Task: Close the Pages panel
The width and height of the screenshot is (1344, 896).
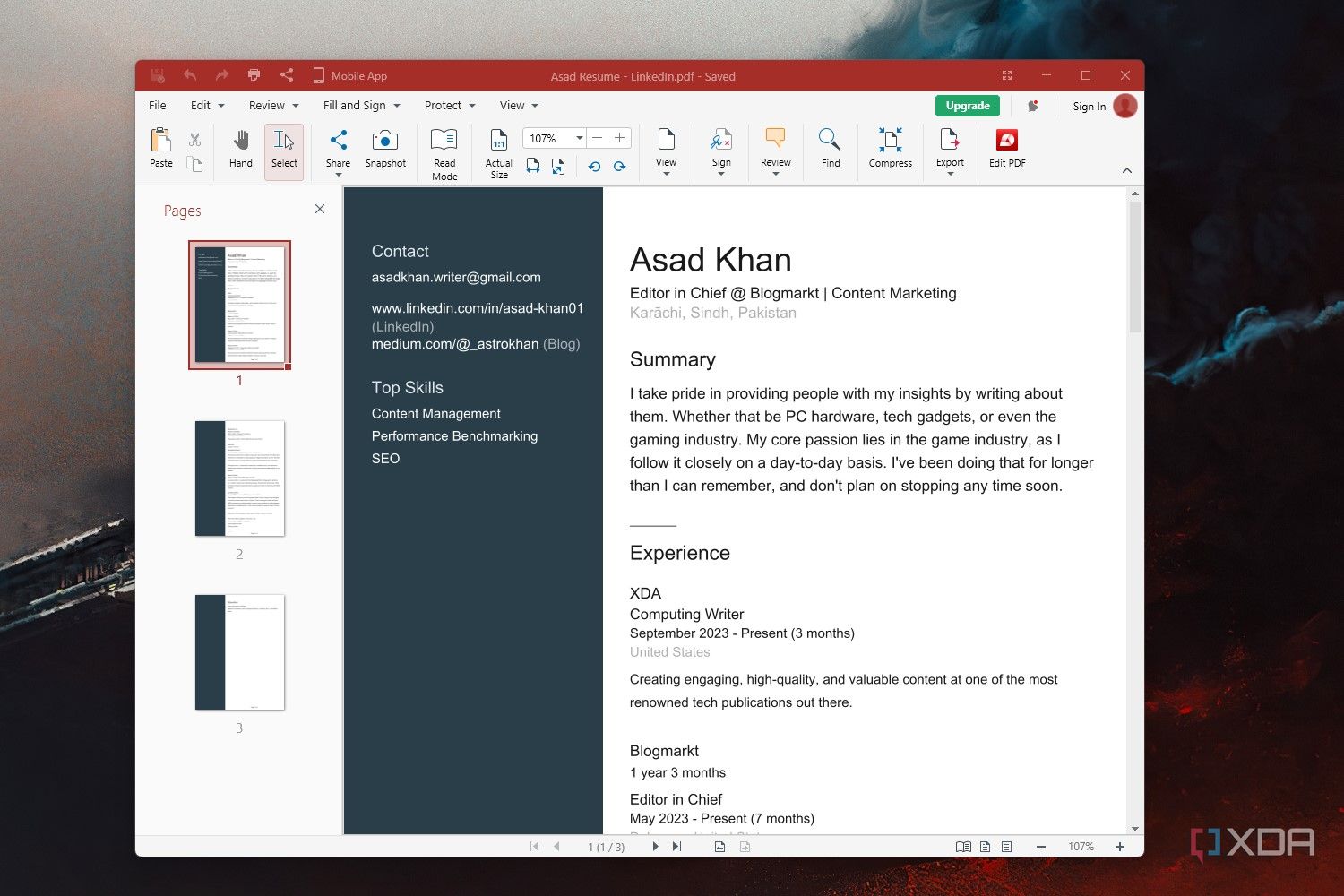Action: (320, 209)
